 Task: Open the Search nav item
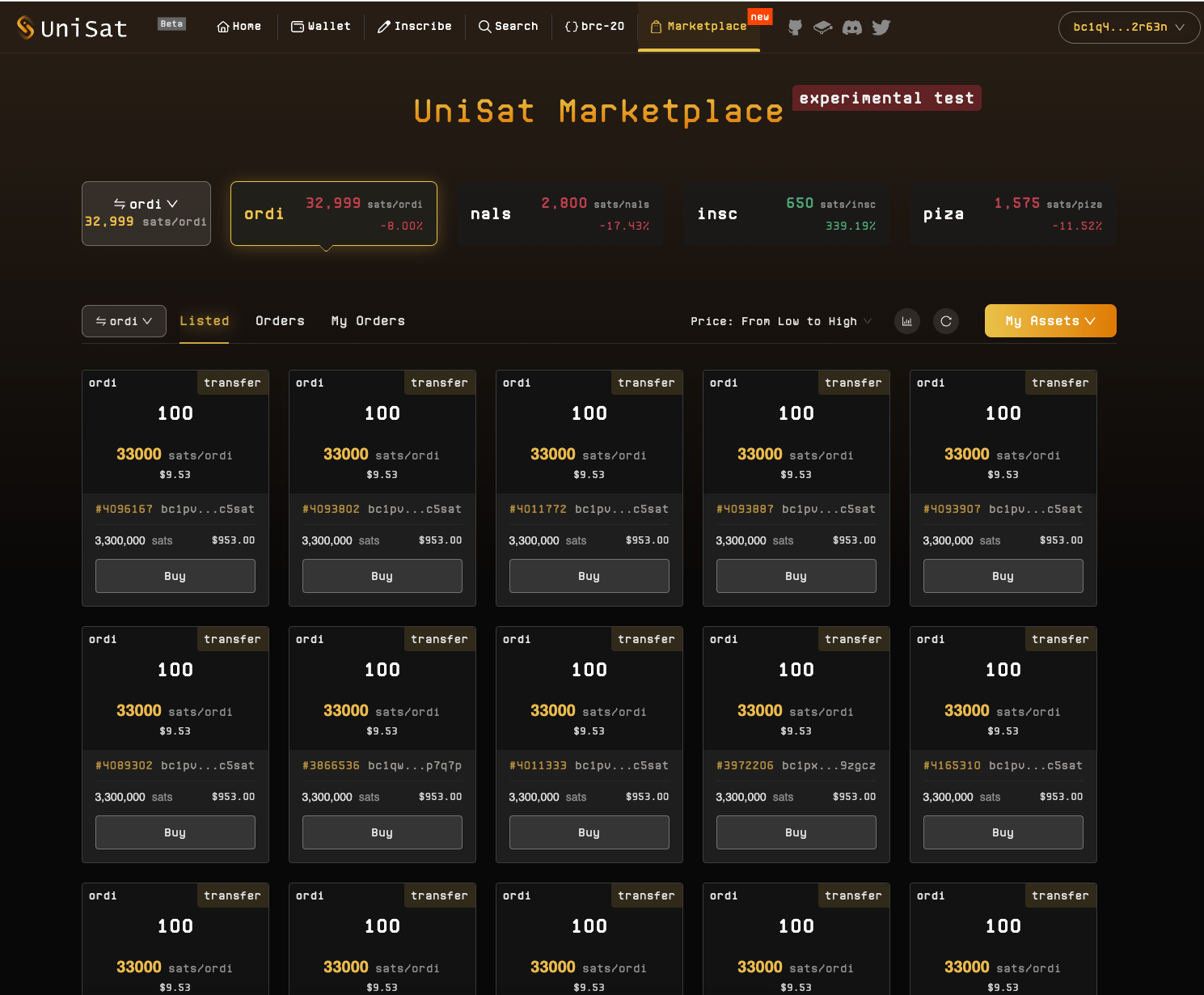pyautogui.click(x=508, y=27)
